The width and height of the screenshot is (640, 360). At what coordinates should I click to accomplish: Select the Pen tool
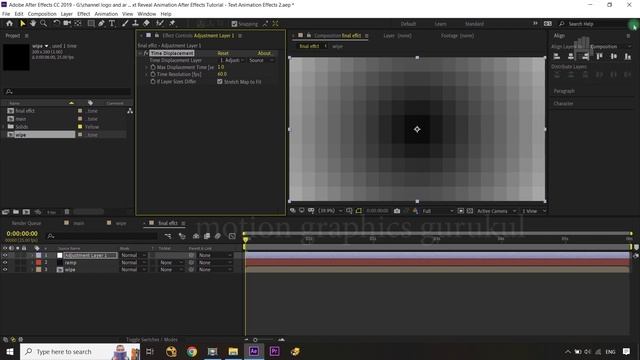101,24
